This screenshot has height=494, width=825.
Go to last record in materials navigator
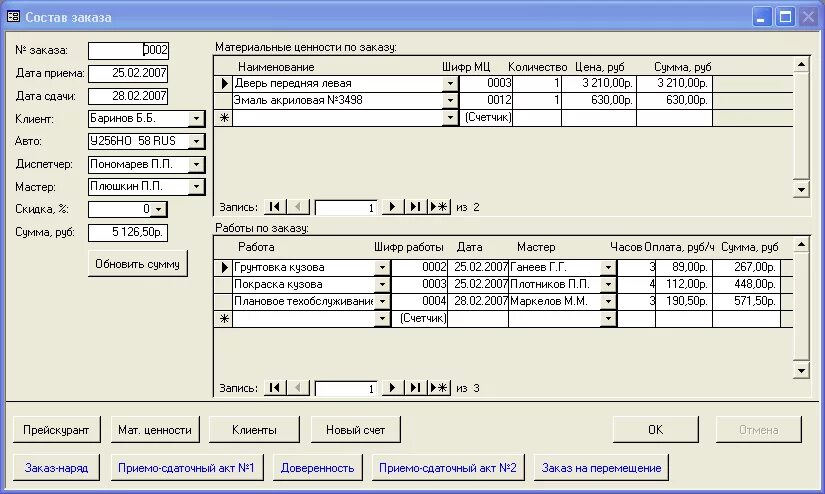tap(416, 207)
